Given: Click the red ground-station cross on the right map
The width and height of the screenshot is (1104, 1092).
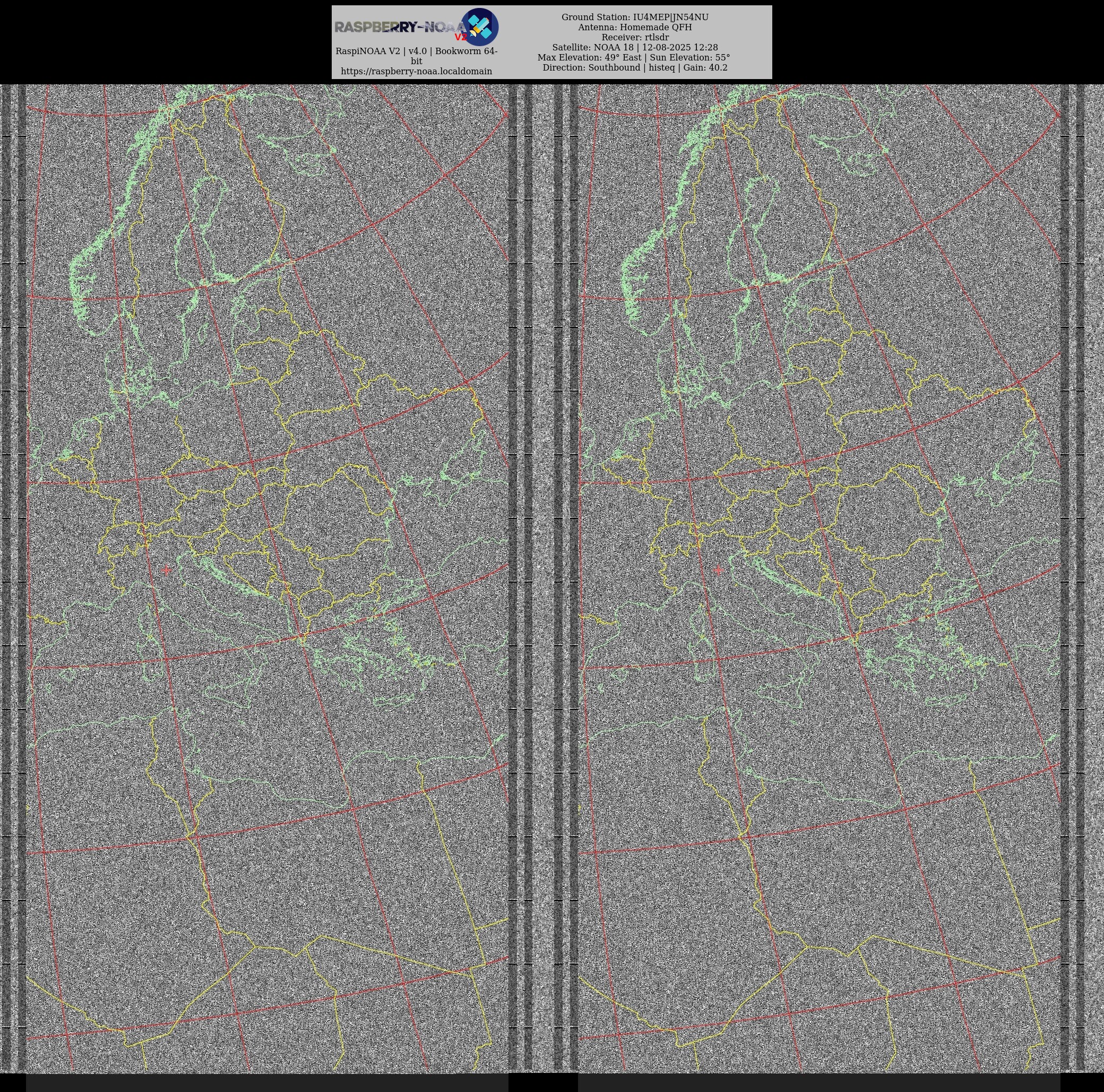Looking at the screenshot, I should (718, 569).
